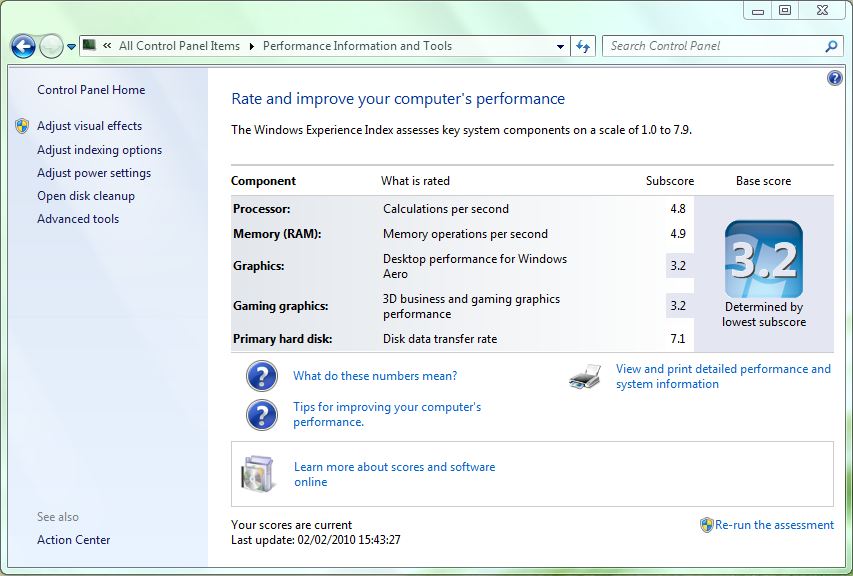Go back with the blue Back arrow
This screenshot has width=853, height=576.
(23, 46)
